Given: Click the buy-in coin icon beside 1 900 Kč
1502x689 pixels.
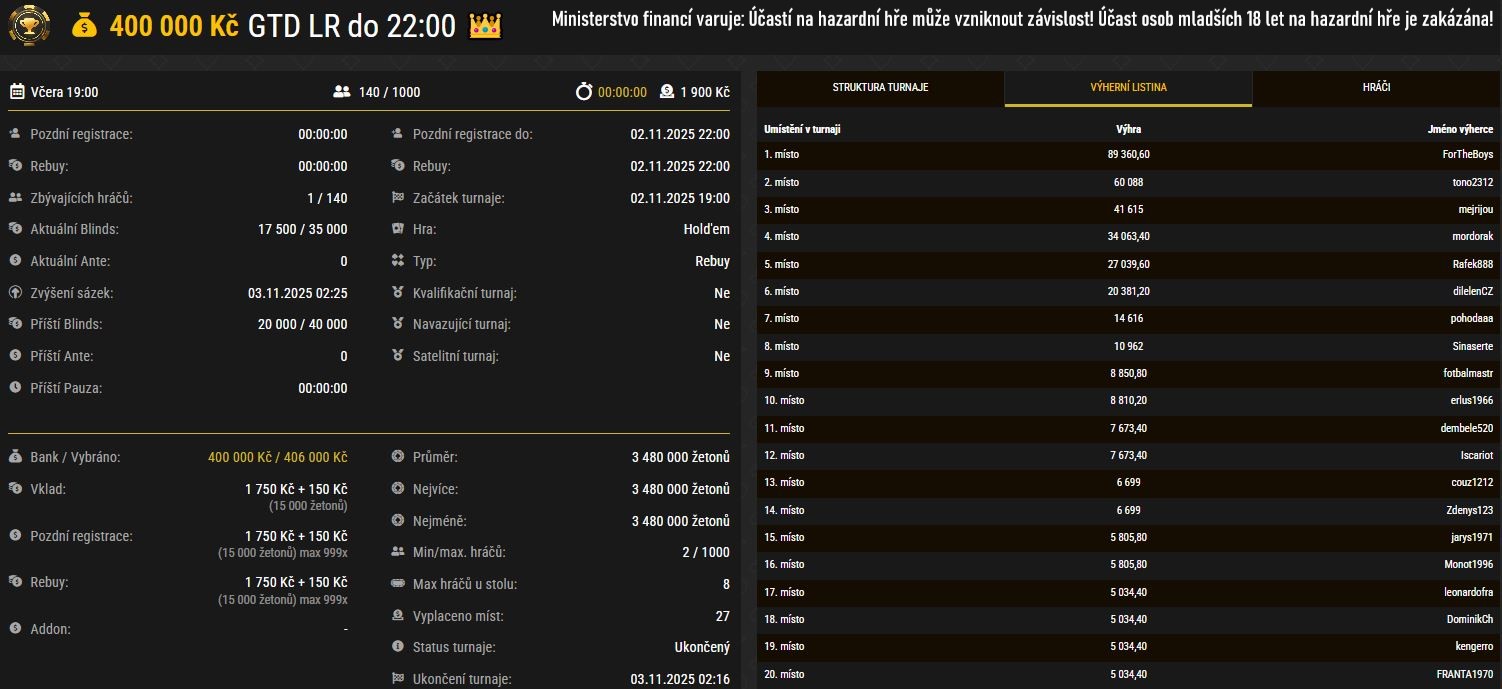Looking at the screenshot, I should click(x=667, y=92).
